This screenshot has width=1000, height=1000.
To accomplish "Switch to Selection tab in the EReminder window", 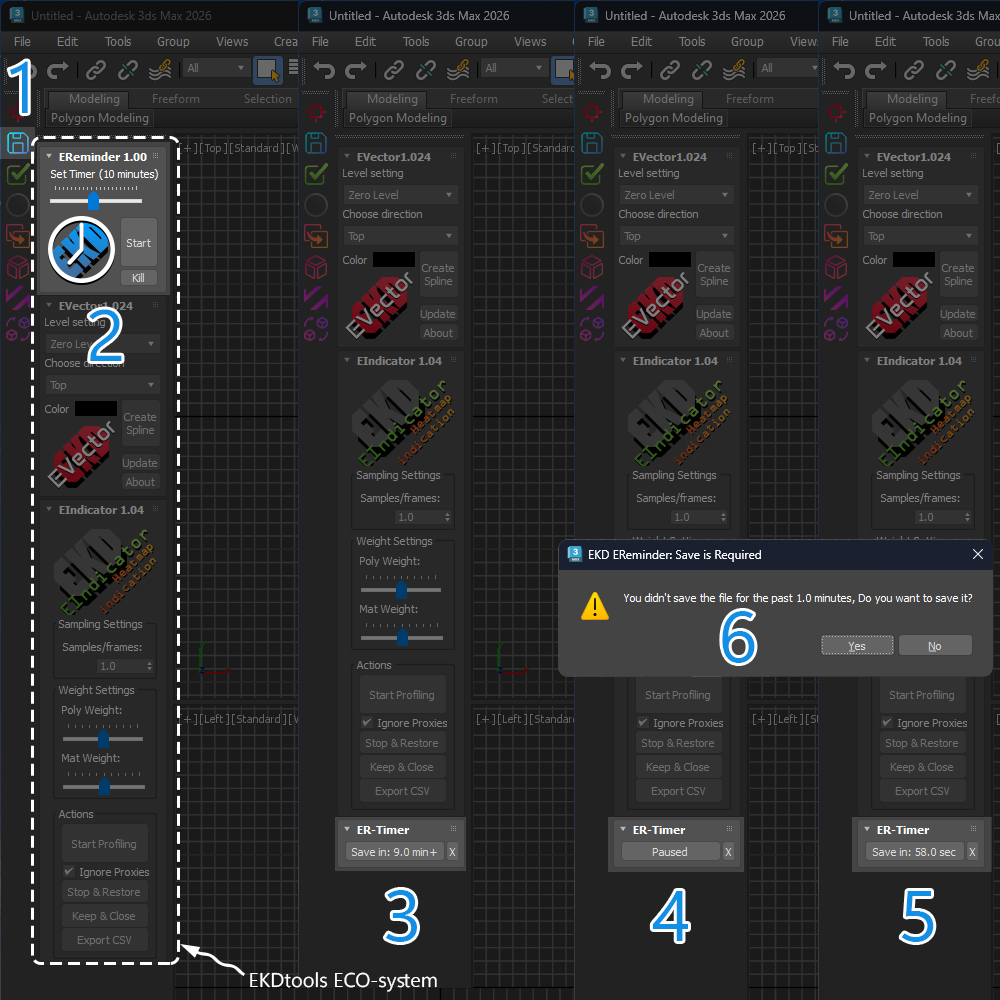I will tap(267, 99).
